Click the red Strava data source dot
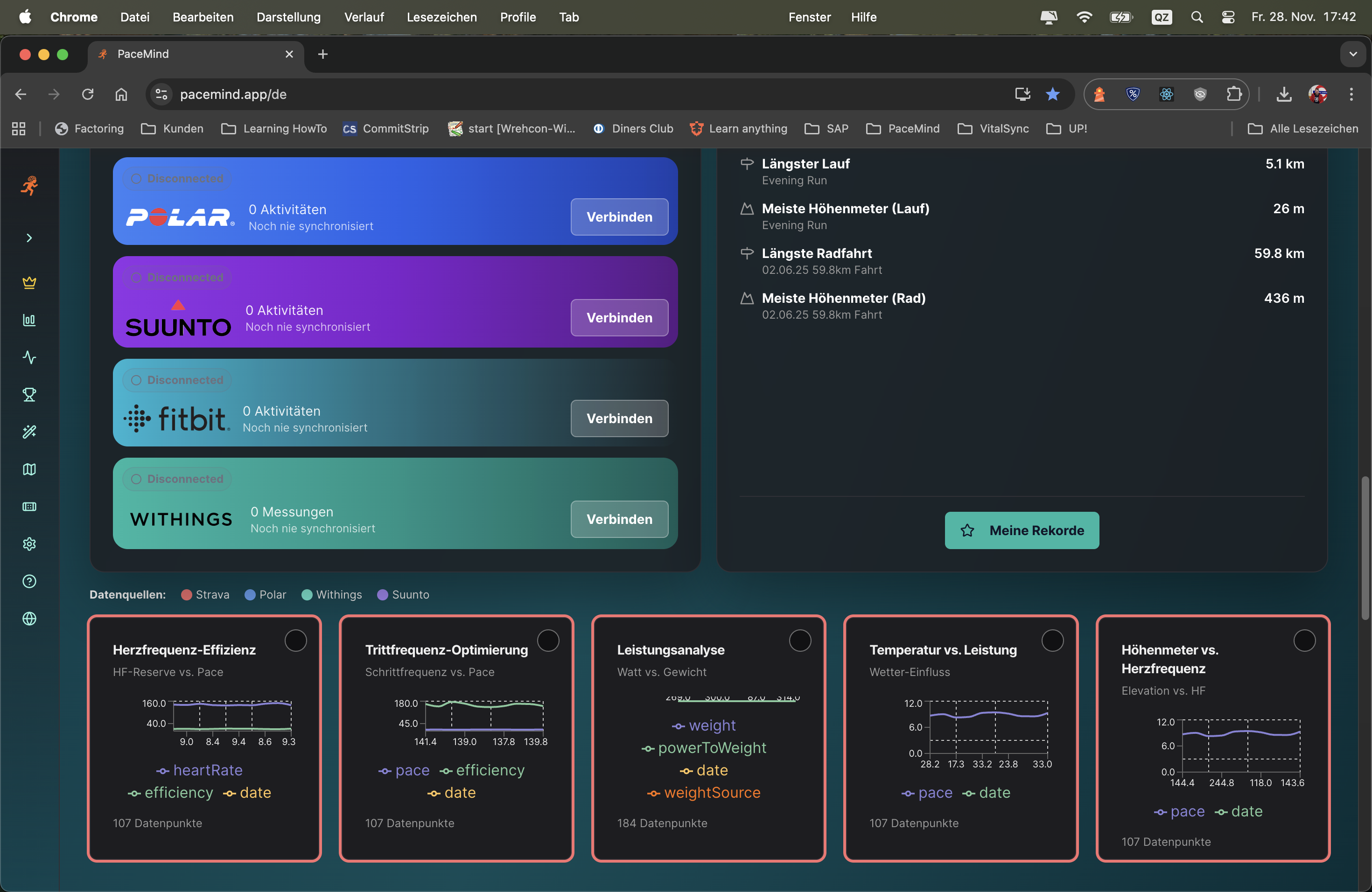This screenshot has height=892, width=1372. click(x=186, y=595)
